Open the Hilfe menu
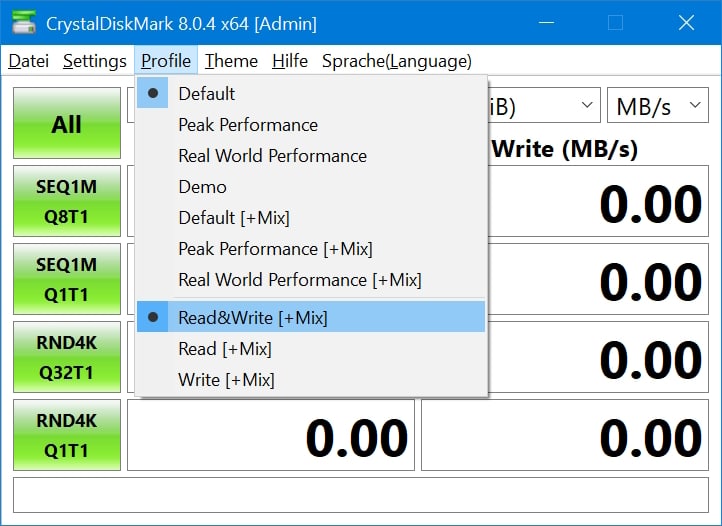 point(290,61)
